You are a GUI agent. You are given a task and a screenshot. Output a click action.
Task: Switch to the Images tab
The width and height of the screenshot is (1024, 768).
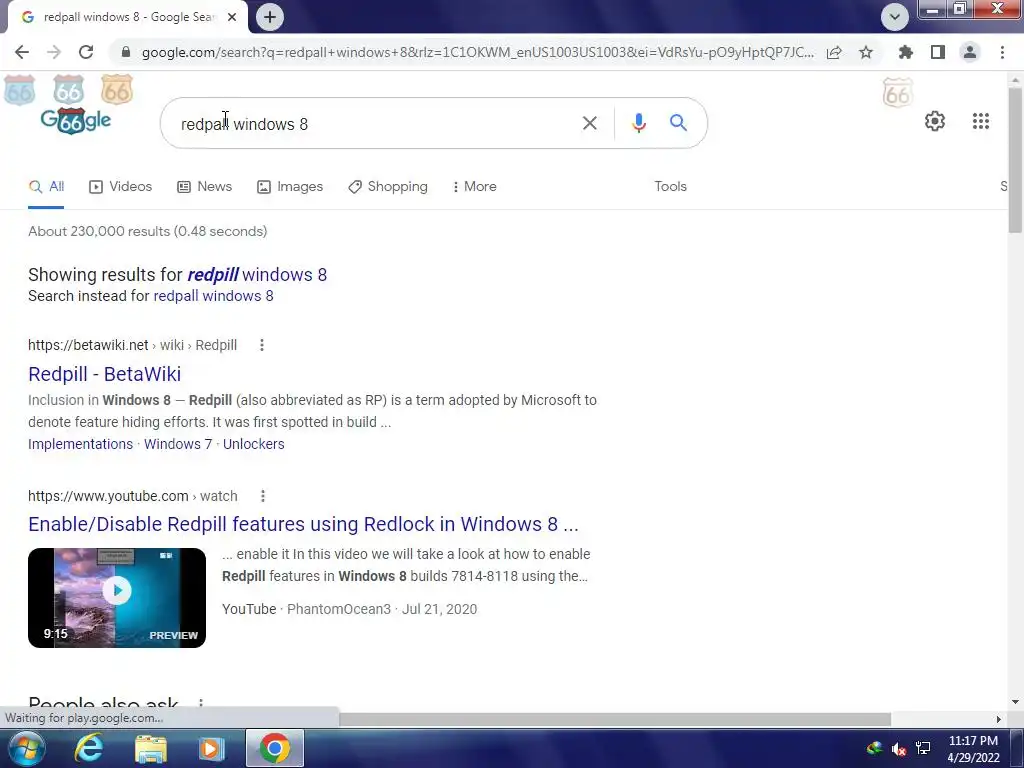tap(290, 187)
